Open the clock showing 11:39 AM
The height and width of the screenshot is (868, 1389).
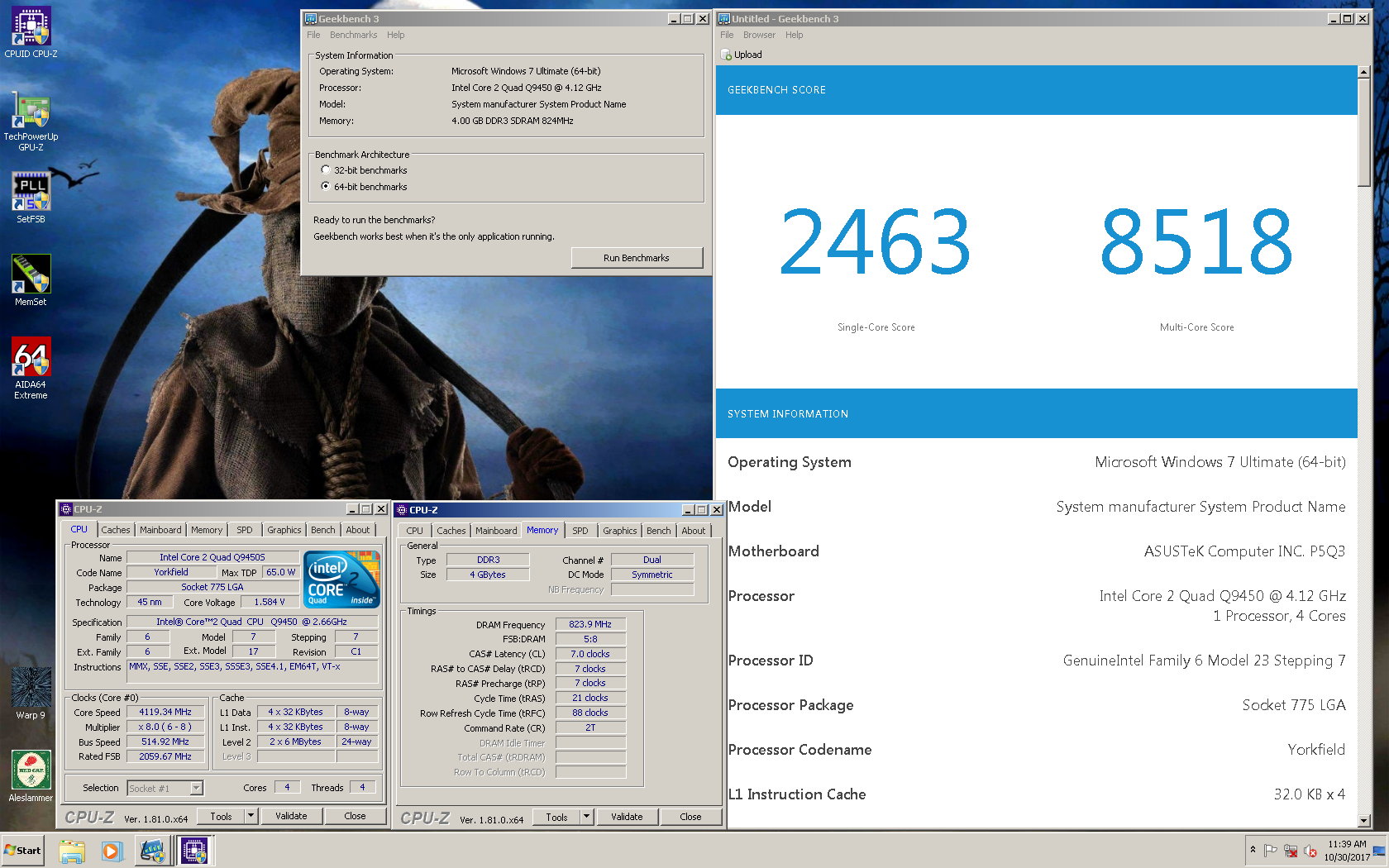click(x=1347, y=851)
